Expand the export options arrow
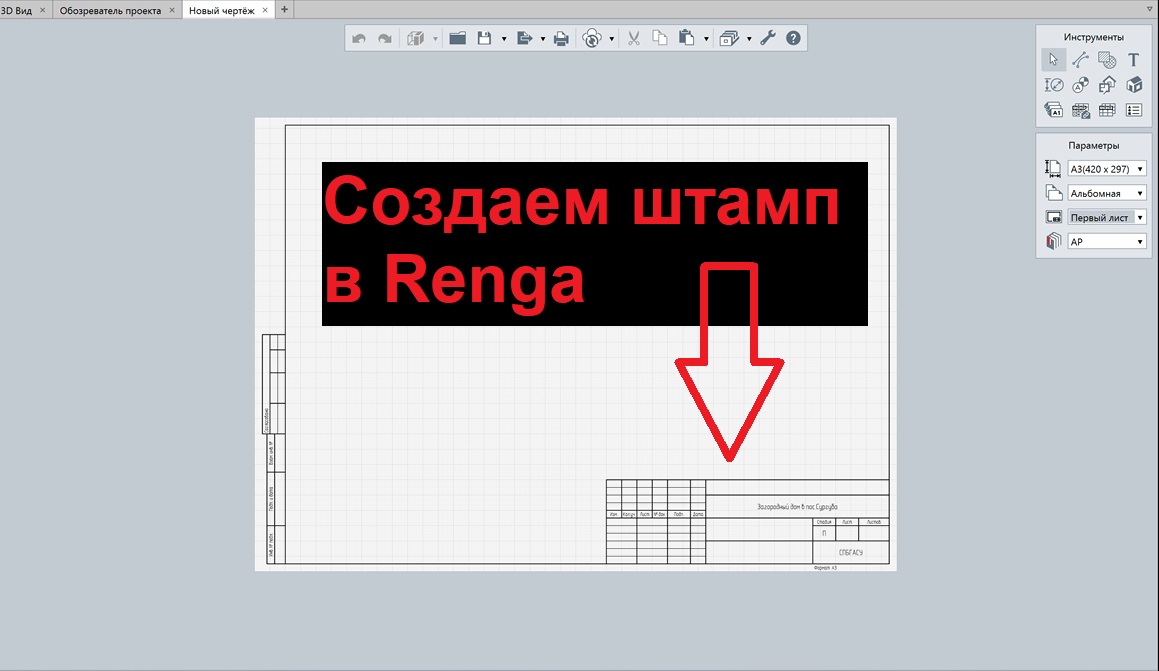Screen dimensions: 1159x671 (x=543, y=39)
